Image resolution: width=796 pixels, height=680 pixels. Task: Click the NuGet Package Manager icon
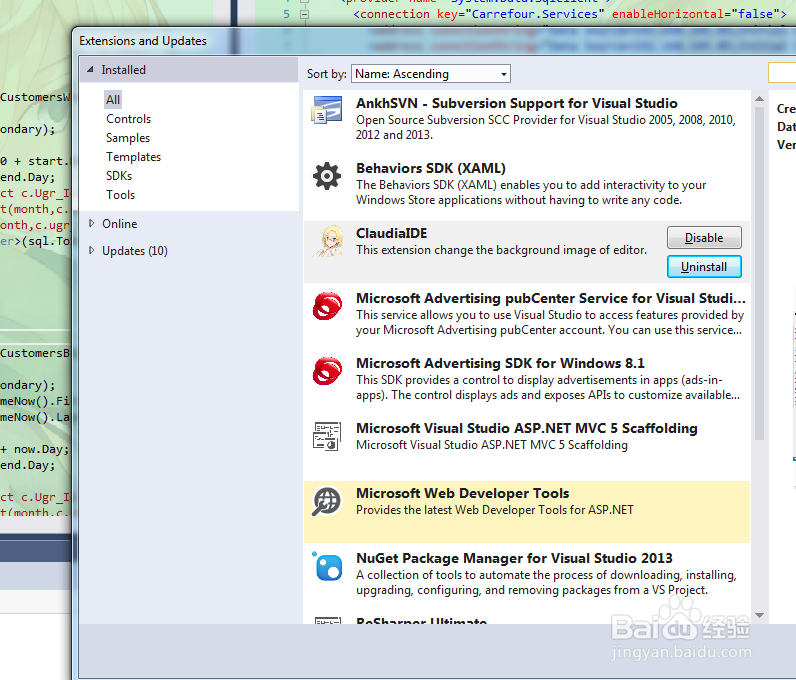pyautogui.click(x=327, y=566)
